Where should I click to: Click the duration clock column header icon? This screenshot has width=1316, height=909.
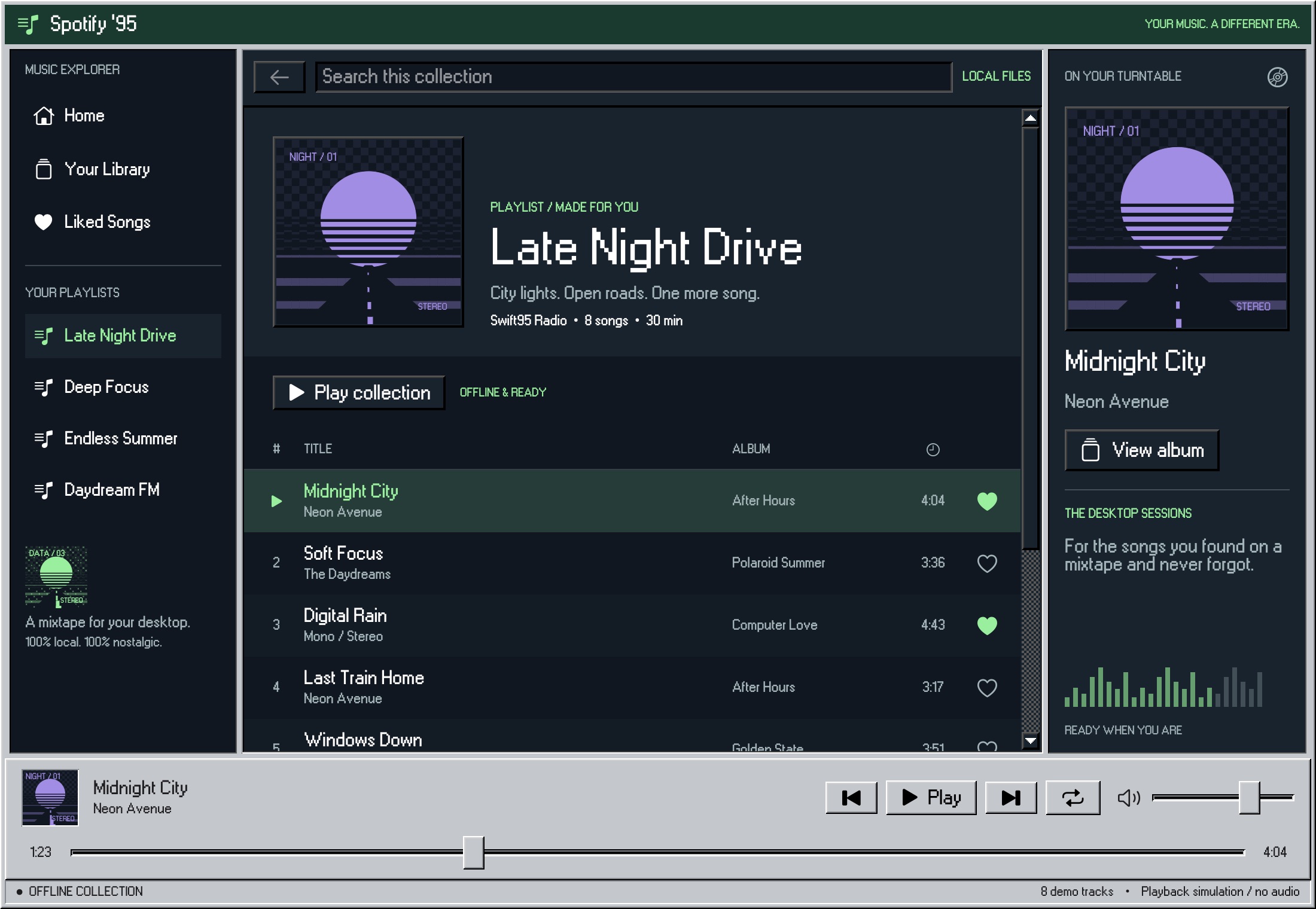pyautogui.click(x=933, y=450)
